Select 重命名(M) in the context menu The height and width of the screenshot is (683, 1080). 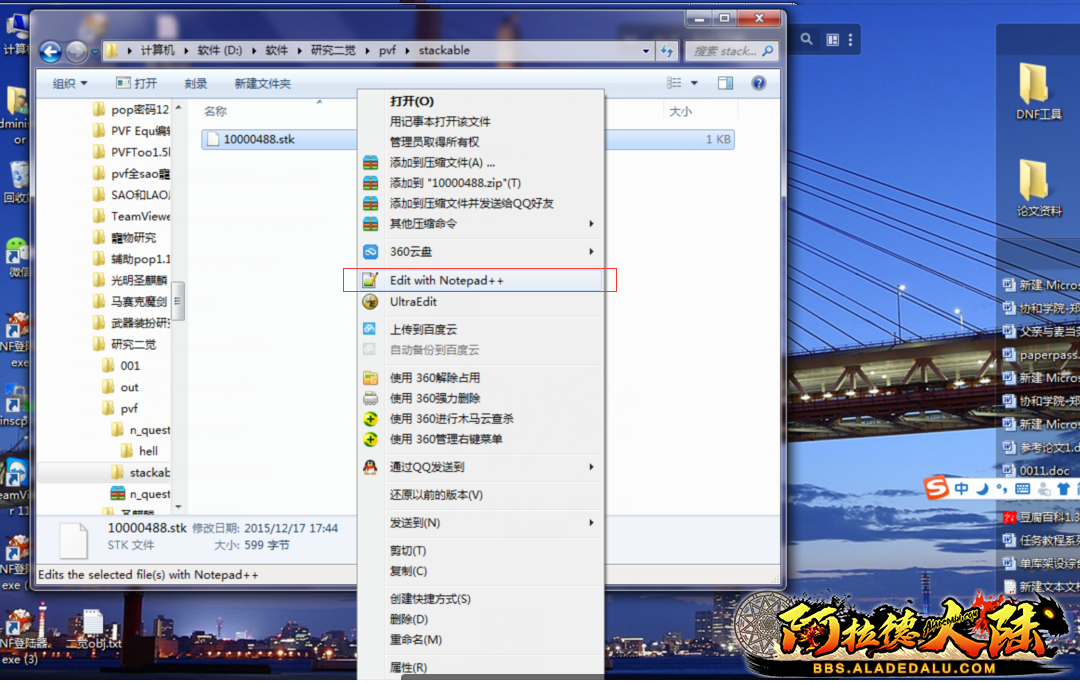tap(415, 640)
